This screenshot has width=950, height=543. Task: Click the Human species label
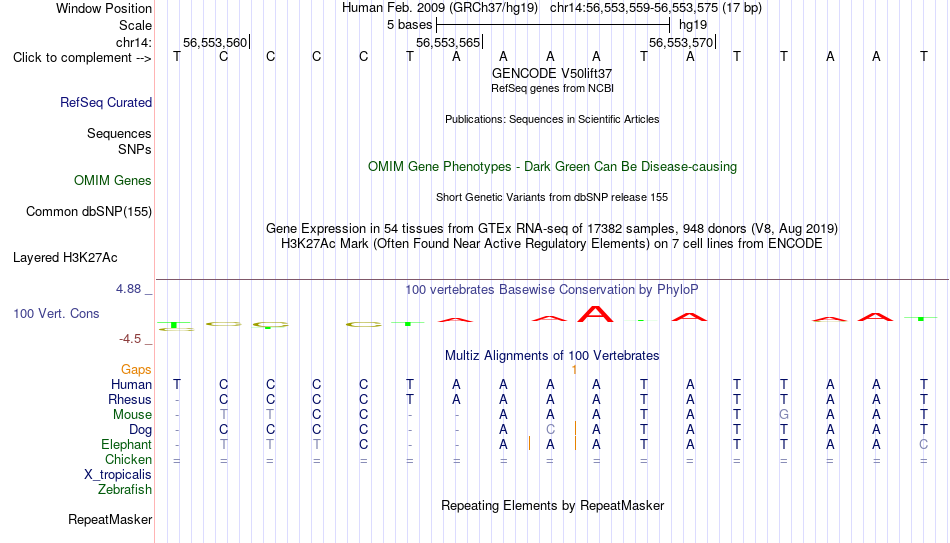tap(131, 385)
